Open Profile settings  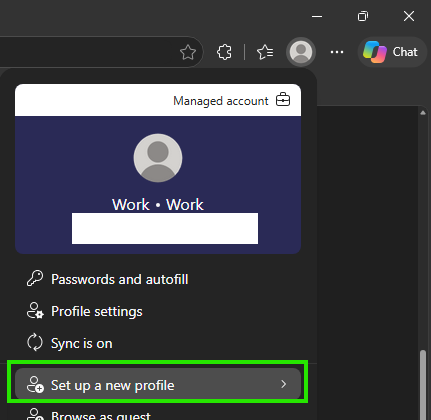158,311
